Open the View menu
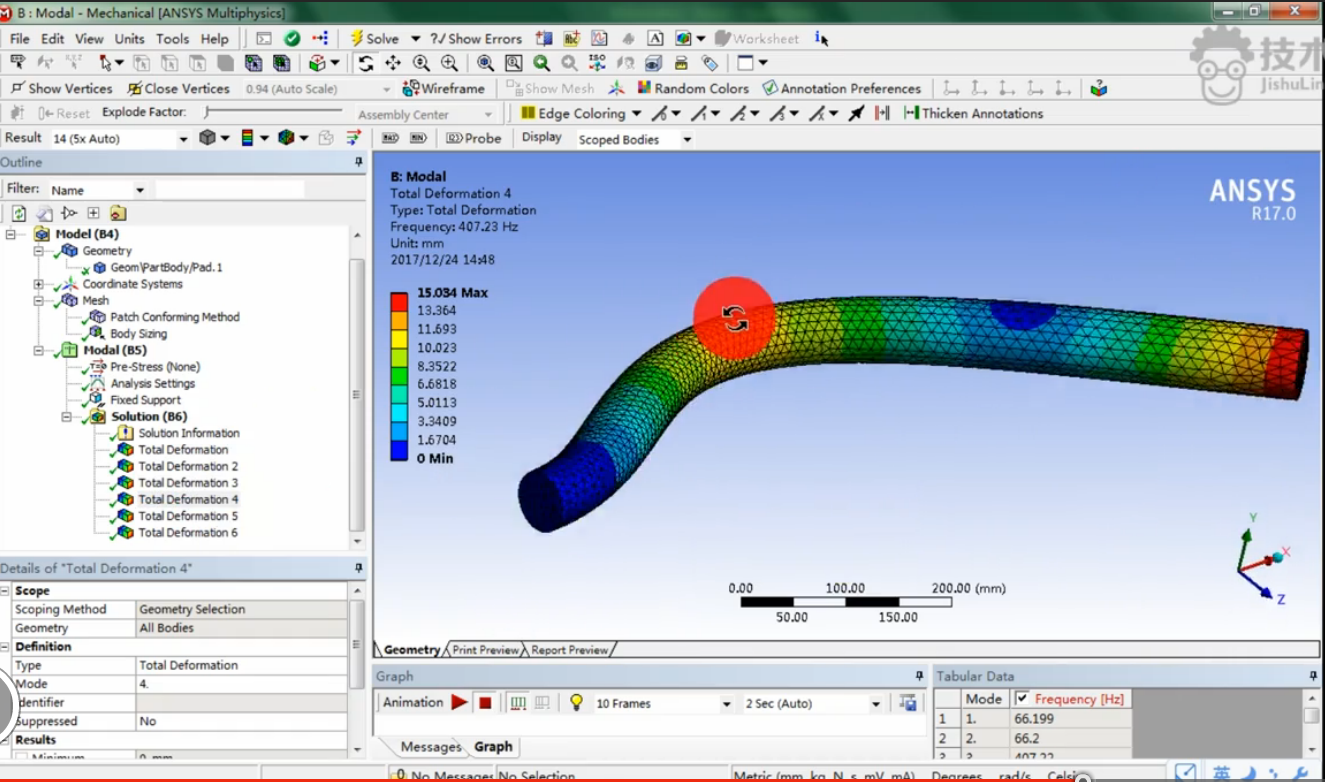This screenshot has width=1325, height=782. 89,39
